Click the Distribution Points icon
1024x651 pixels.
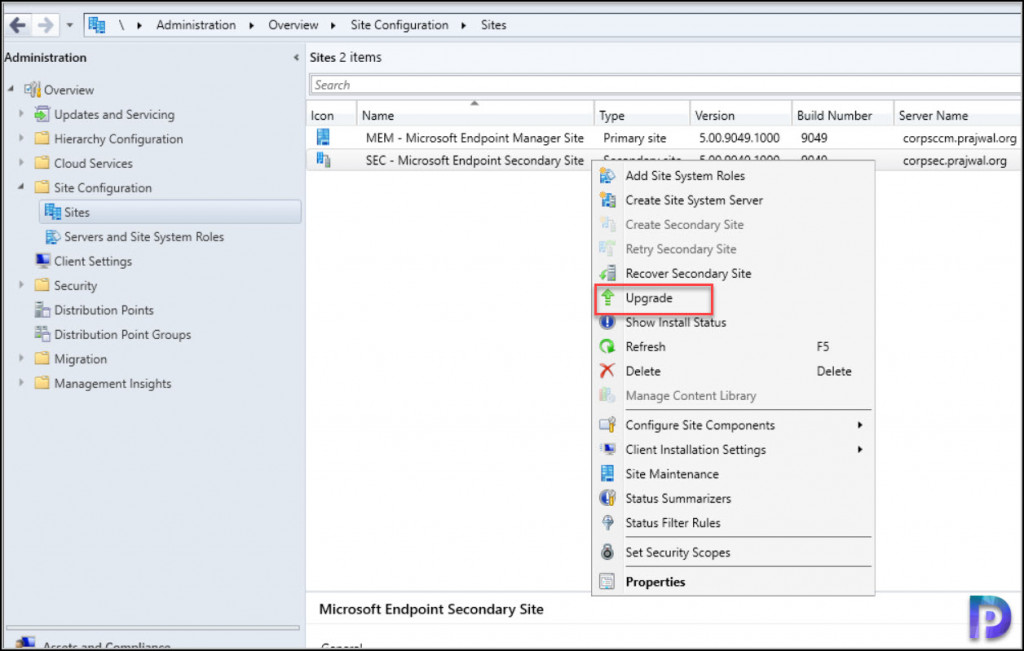click(x=42, y=310)
